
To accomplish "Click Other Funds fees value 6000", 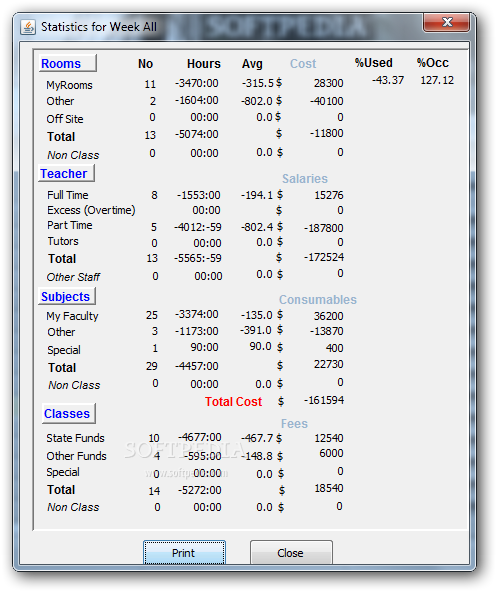I will pyautogui.click(x=331, y=453).
